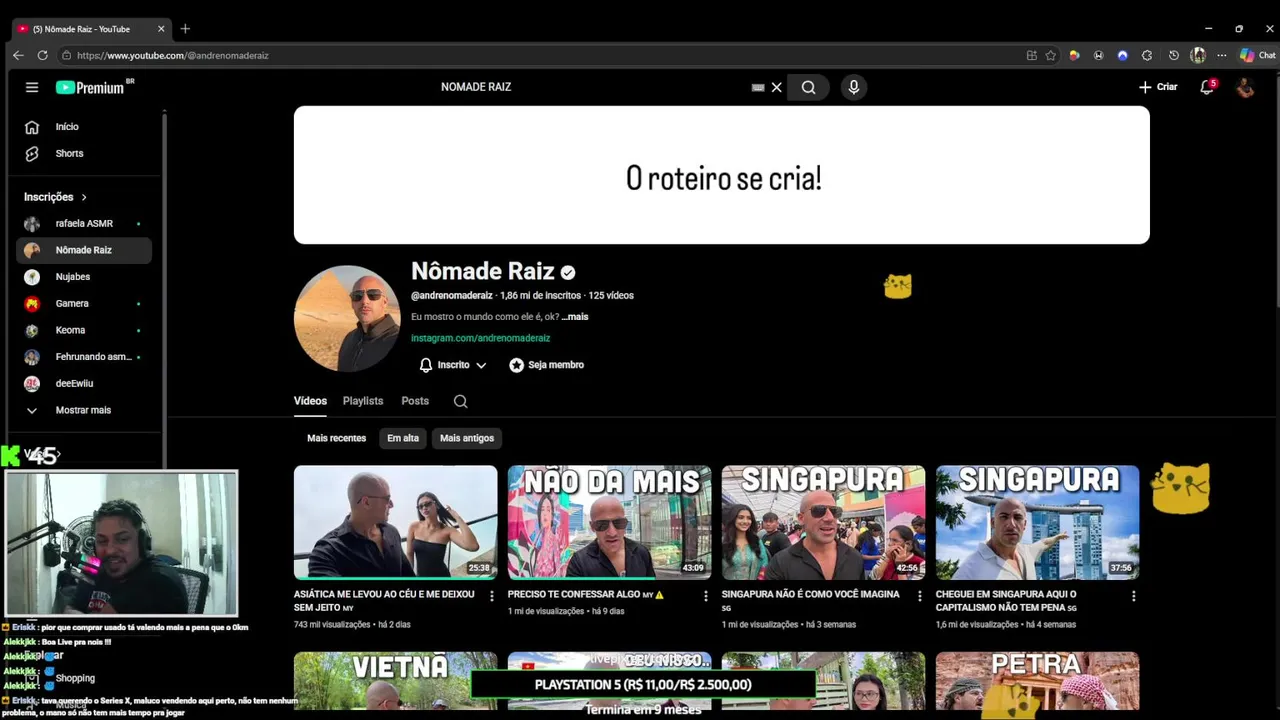Image resolution: width=1280 pixels, height=720 pixels.
Task: Open browser settings three-dots menu
Action: [1221, 55]
